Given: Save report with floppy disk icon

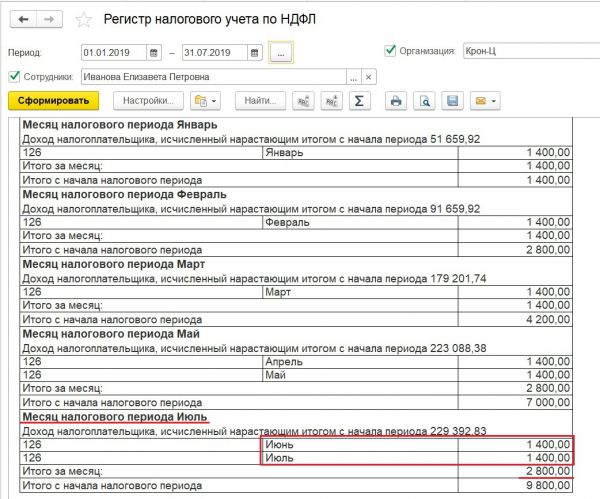Looking at the screenshot, I should pos(452,101).
